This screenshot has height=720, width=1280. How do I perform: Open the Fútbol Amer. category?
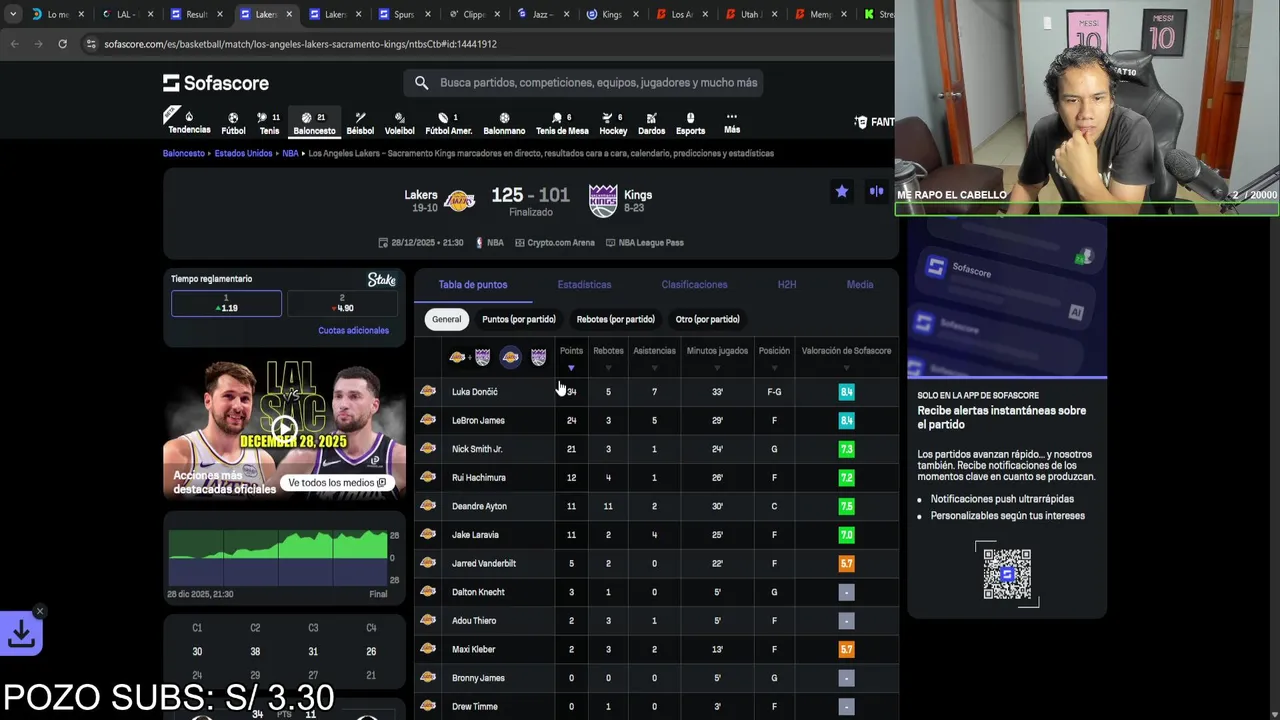pos(448,123)
